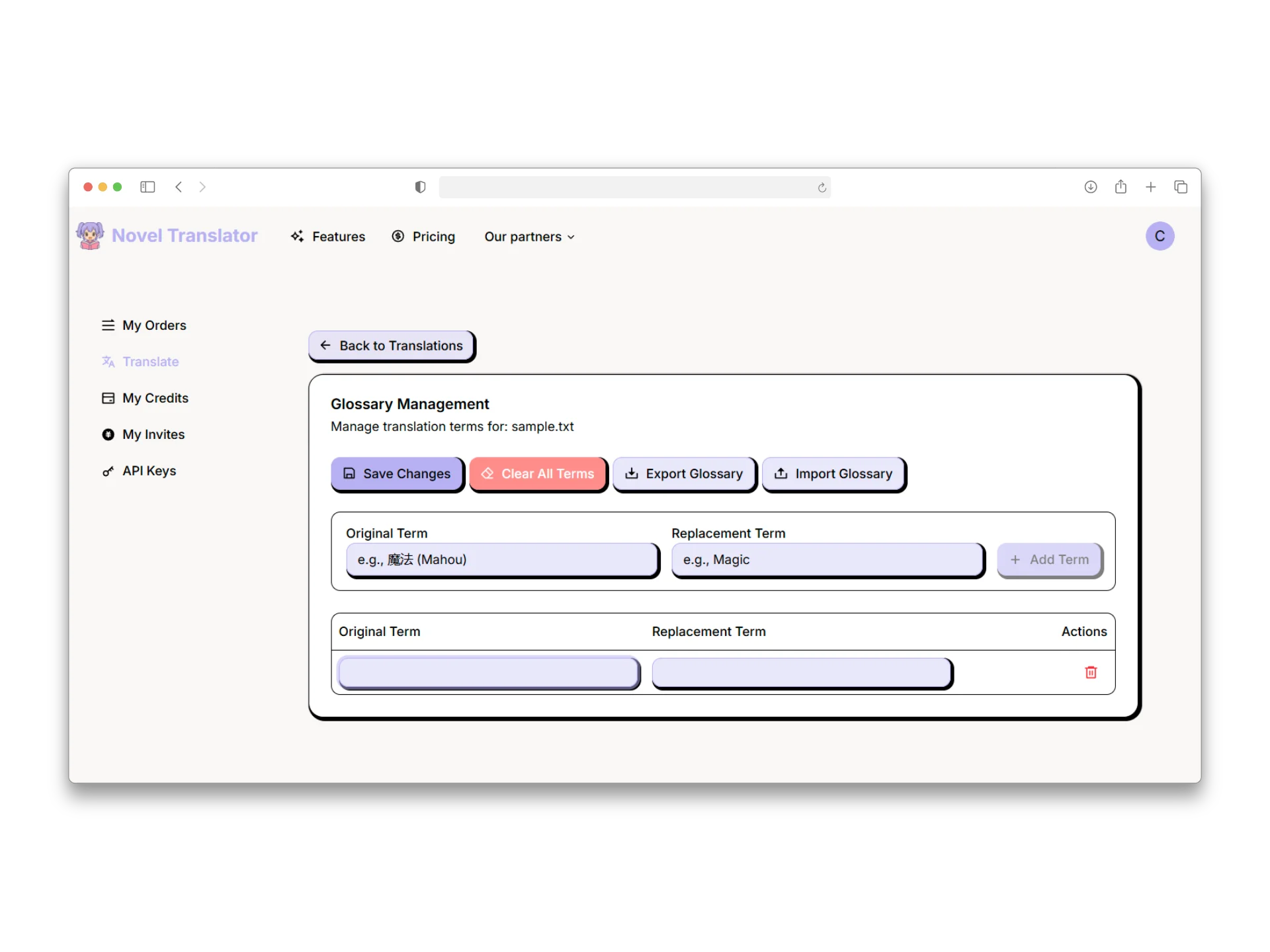Click Clear All Terms button
The height and width of the screenshot is (952, 1270).
[x=538, y=474]
